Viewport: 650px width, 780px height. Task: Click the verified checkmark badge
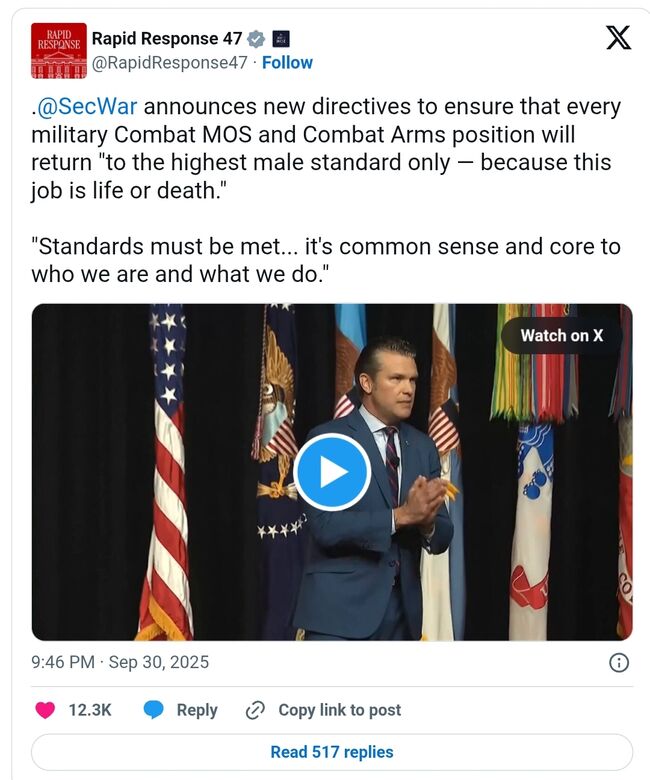pyautogui.click(x=256, y=39)
